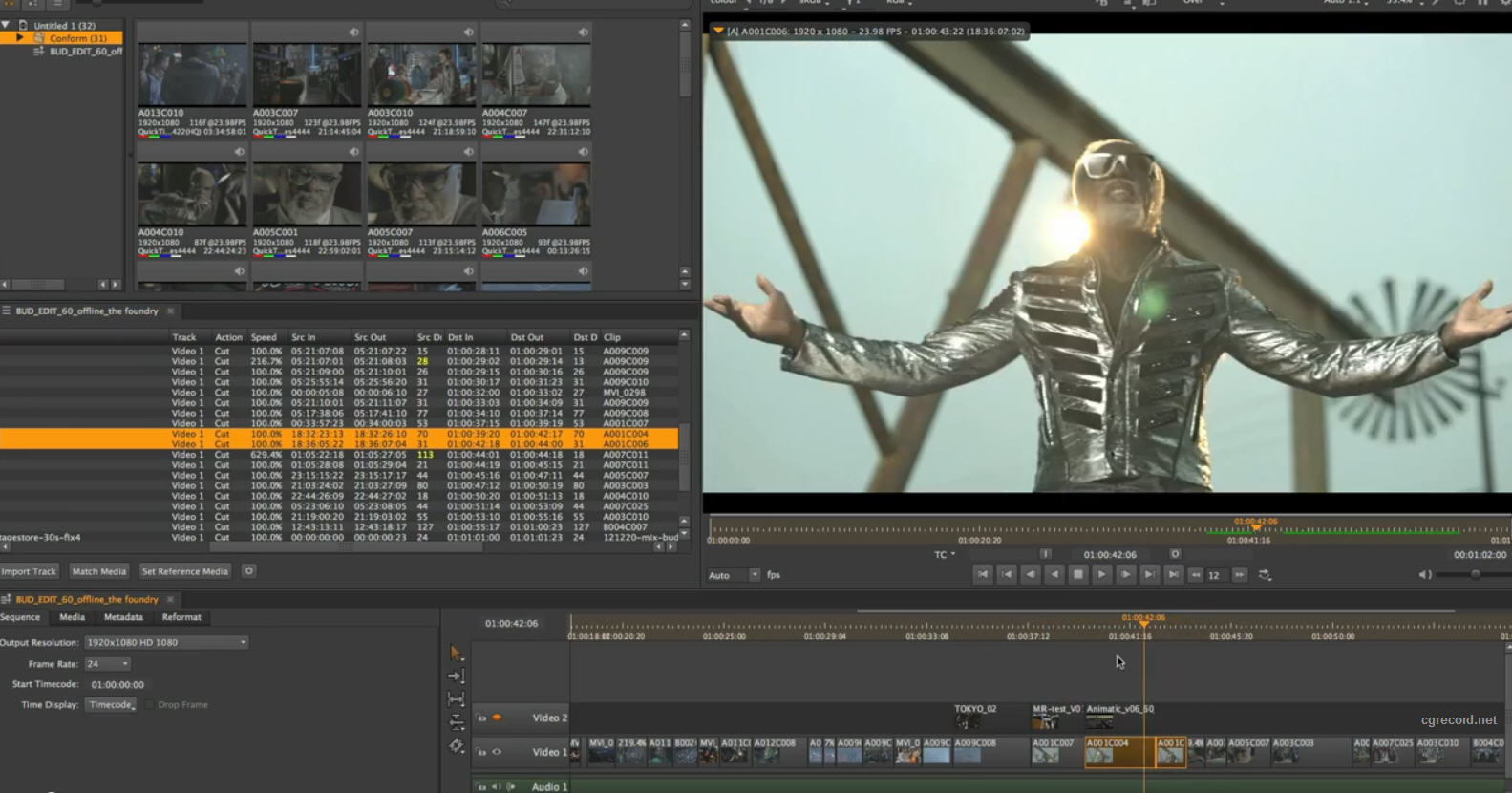Viewport: 1512px width, 793px height.
Task: Switch to the Reformat tab
Action: (x=181, y=617)
